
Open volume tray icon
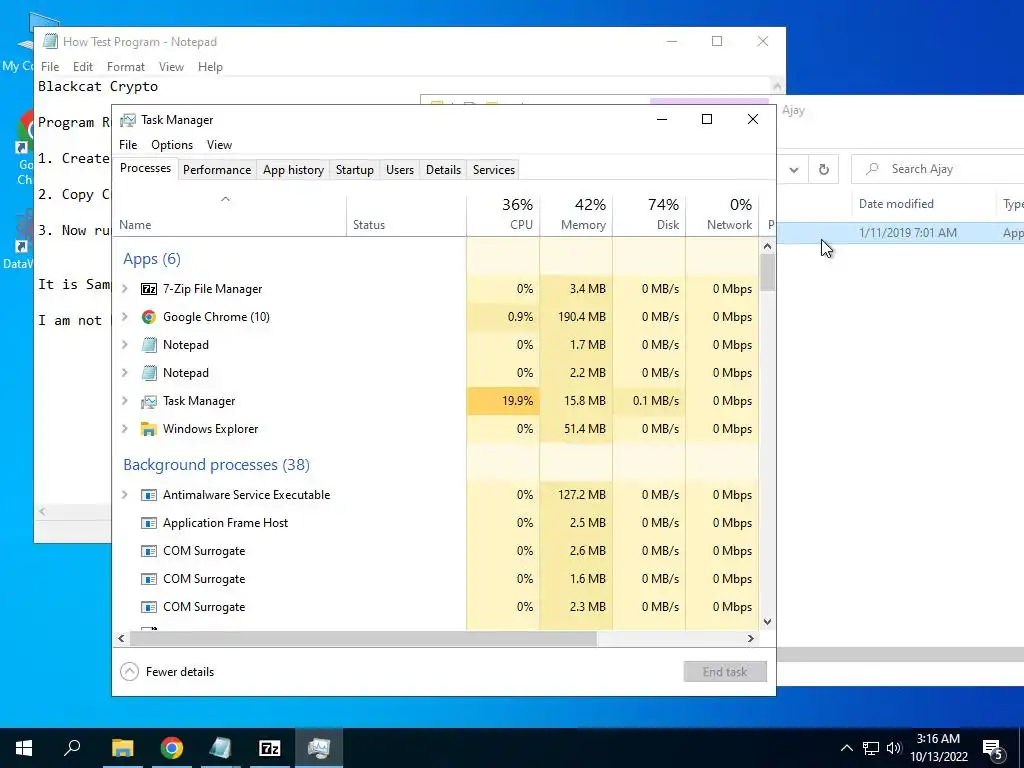894,748
